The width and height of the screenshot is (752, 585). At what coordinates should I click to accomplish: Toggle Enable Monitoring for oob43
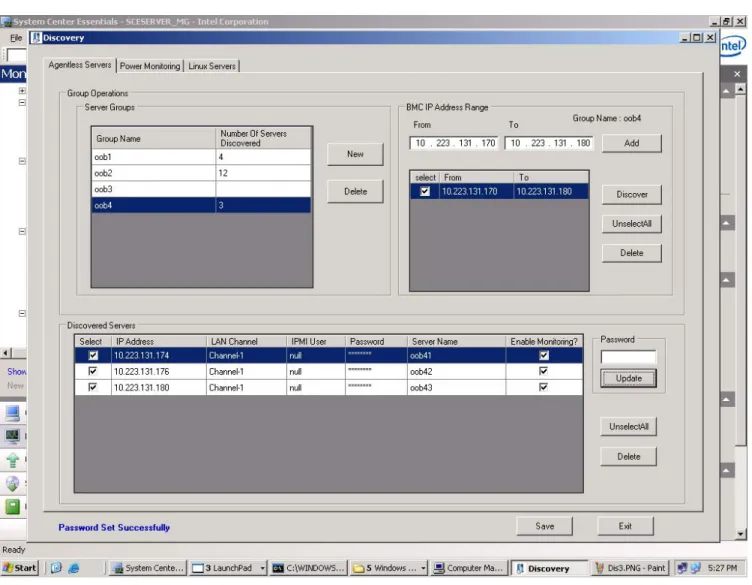pos(544,387)
